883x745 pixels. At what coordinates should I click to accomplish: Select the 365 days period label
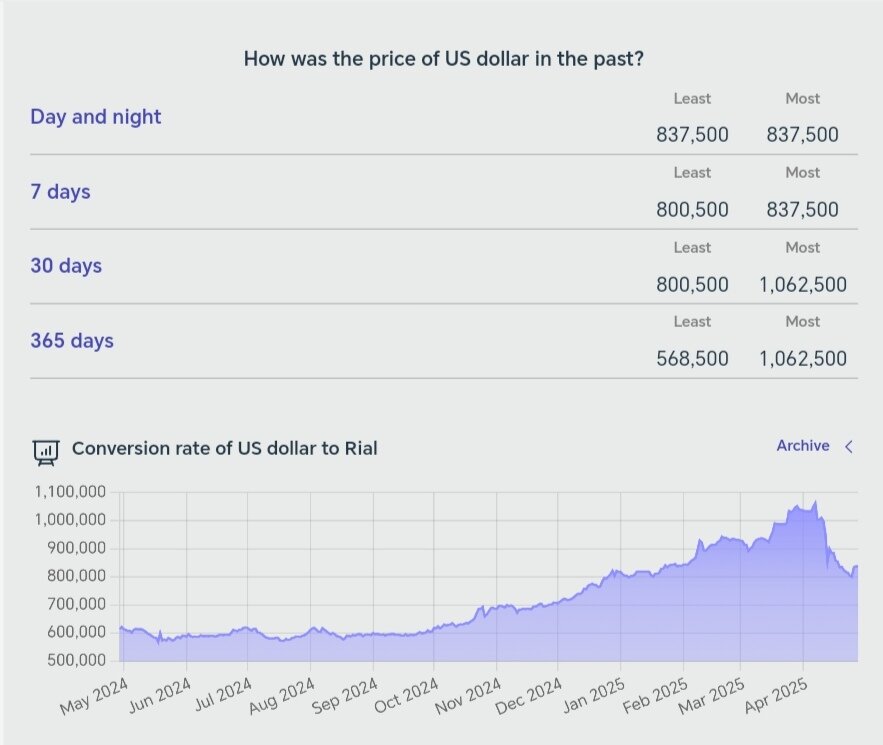(72, 341)
